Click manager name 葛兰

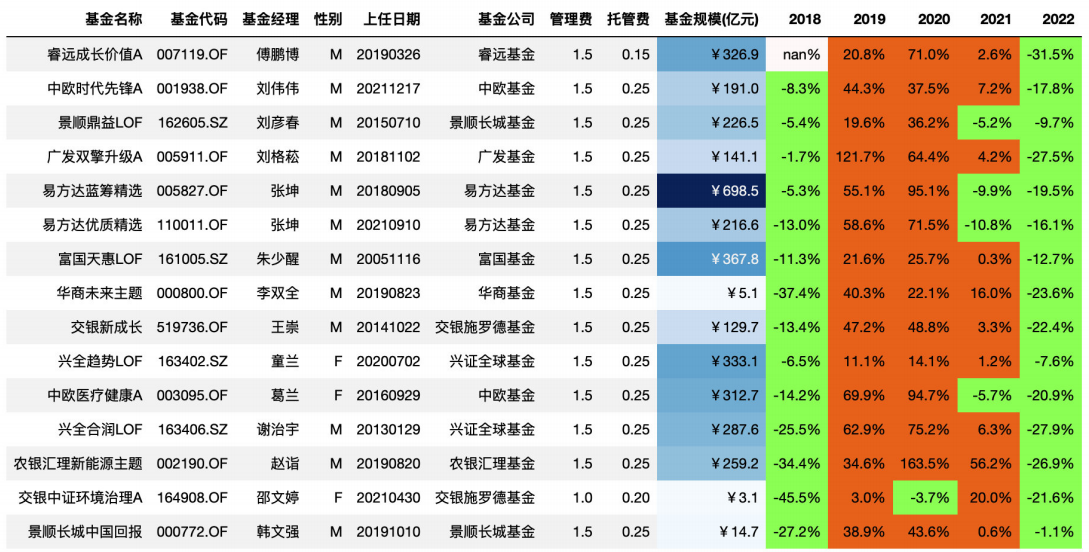click(x=285, y=395)
